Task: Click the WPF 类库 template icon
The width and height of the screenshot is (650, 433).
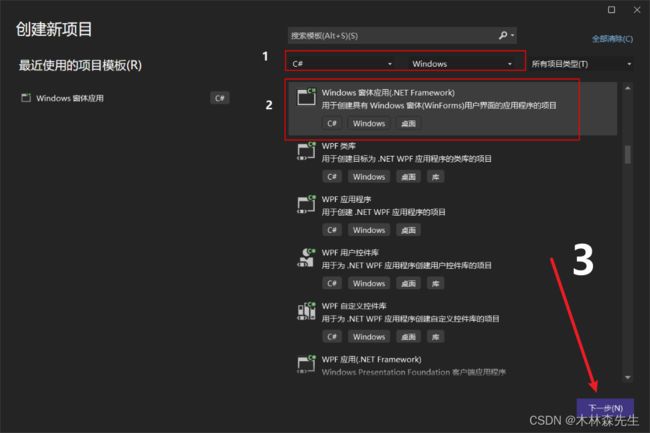Action: (x=306, y=150)
